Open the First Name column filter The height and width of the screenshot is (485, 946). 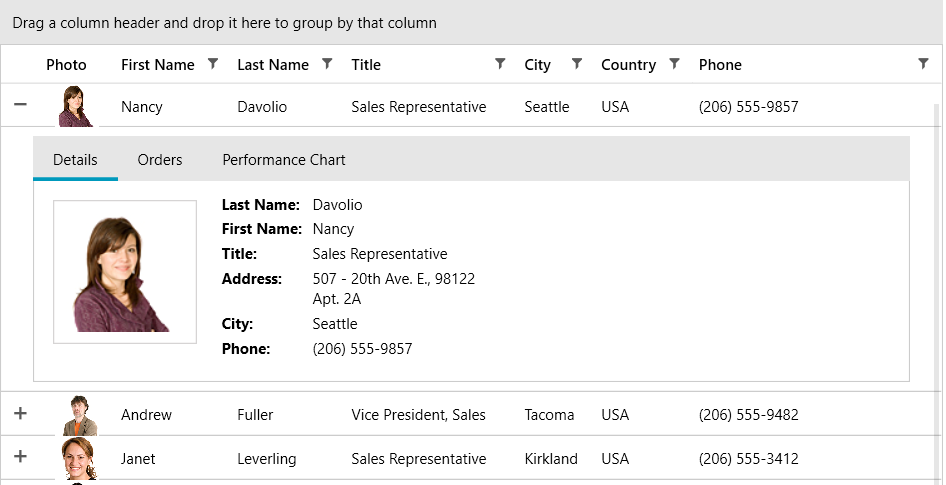pos(212,64)
